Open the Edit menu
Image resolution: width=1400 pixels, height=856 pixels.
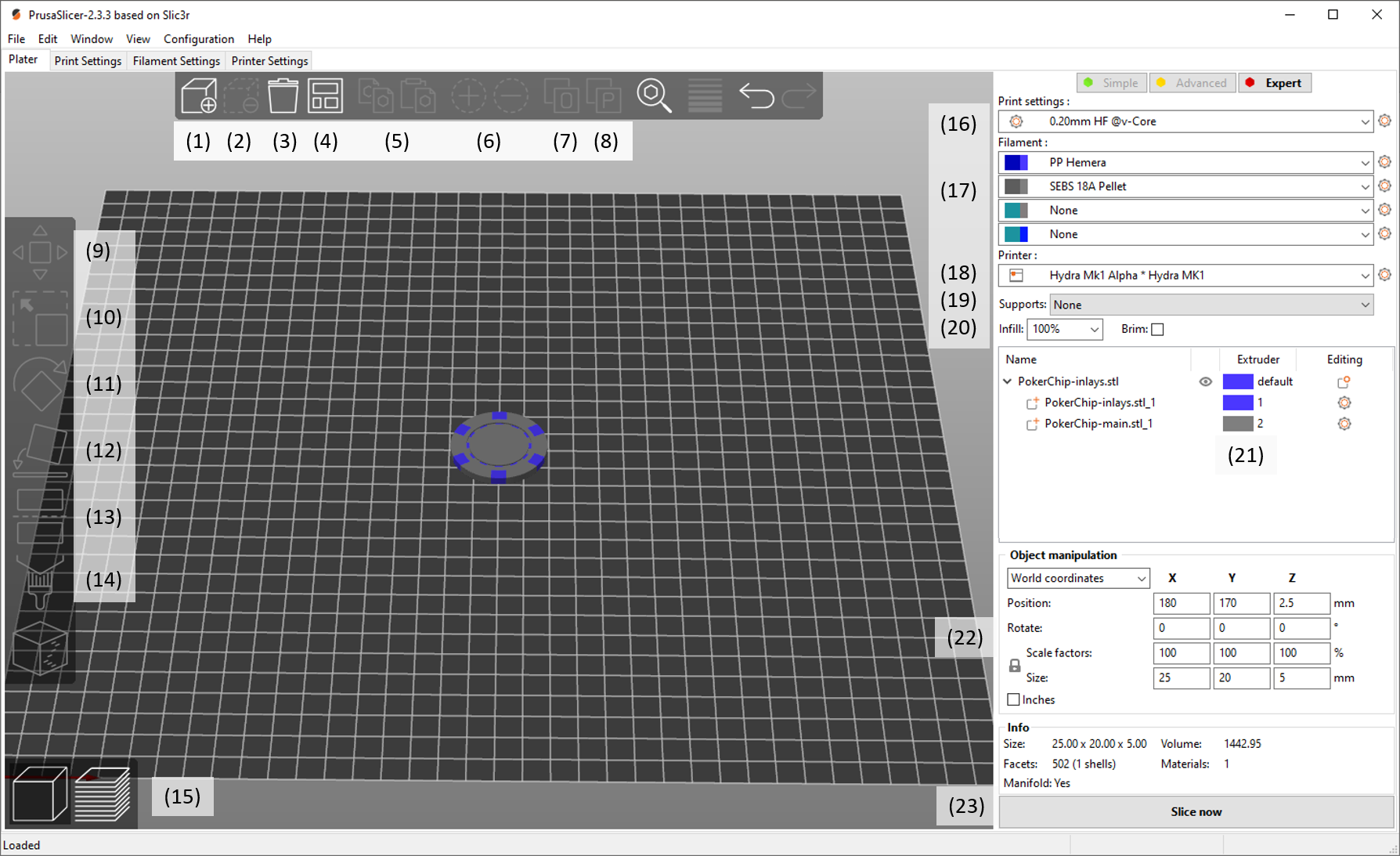tap(48, 38)
